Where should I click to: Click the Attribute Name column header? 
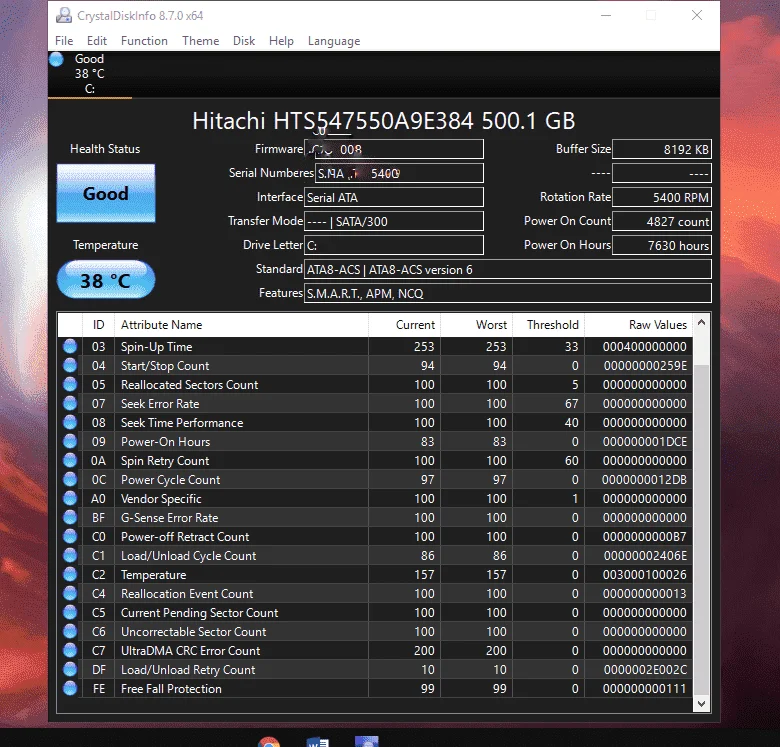[241, 325]
